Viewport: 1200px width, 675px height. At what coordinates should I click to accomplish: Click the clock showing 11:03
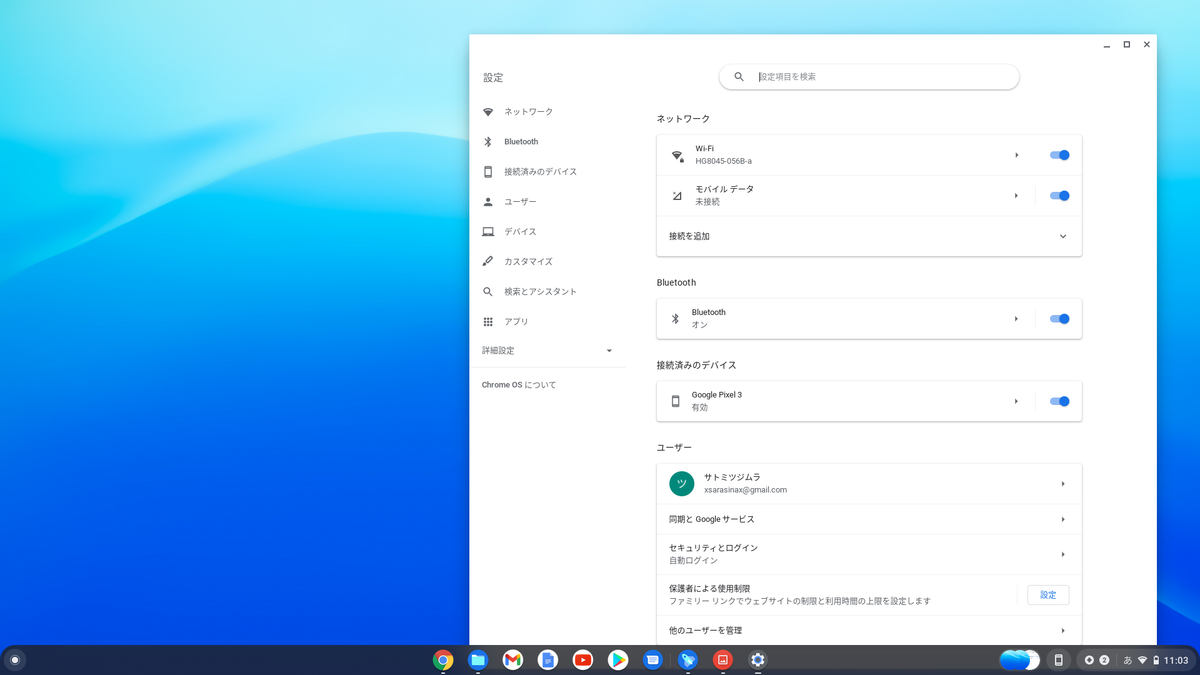1176,660
